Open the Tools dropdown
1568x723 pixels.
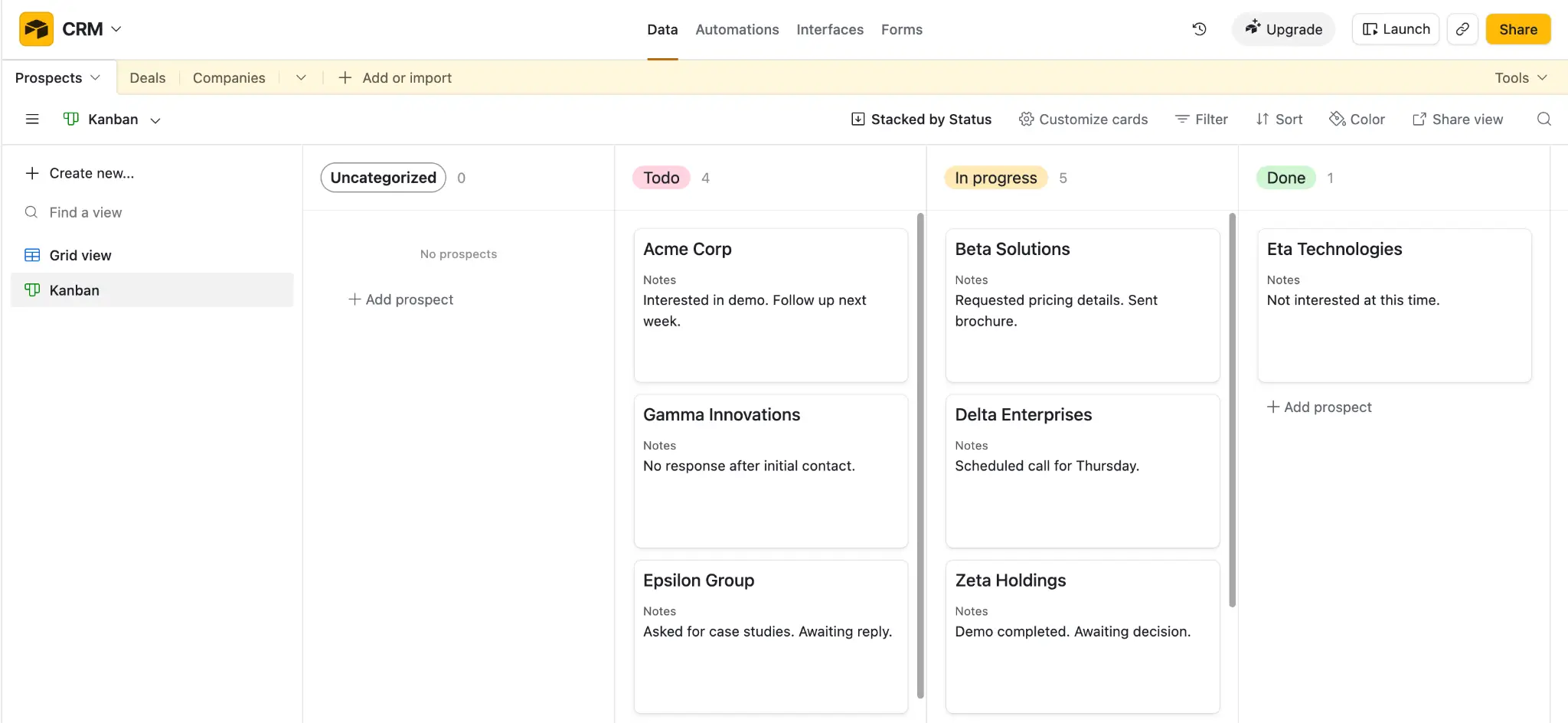tap(1521, 77)
